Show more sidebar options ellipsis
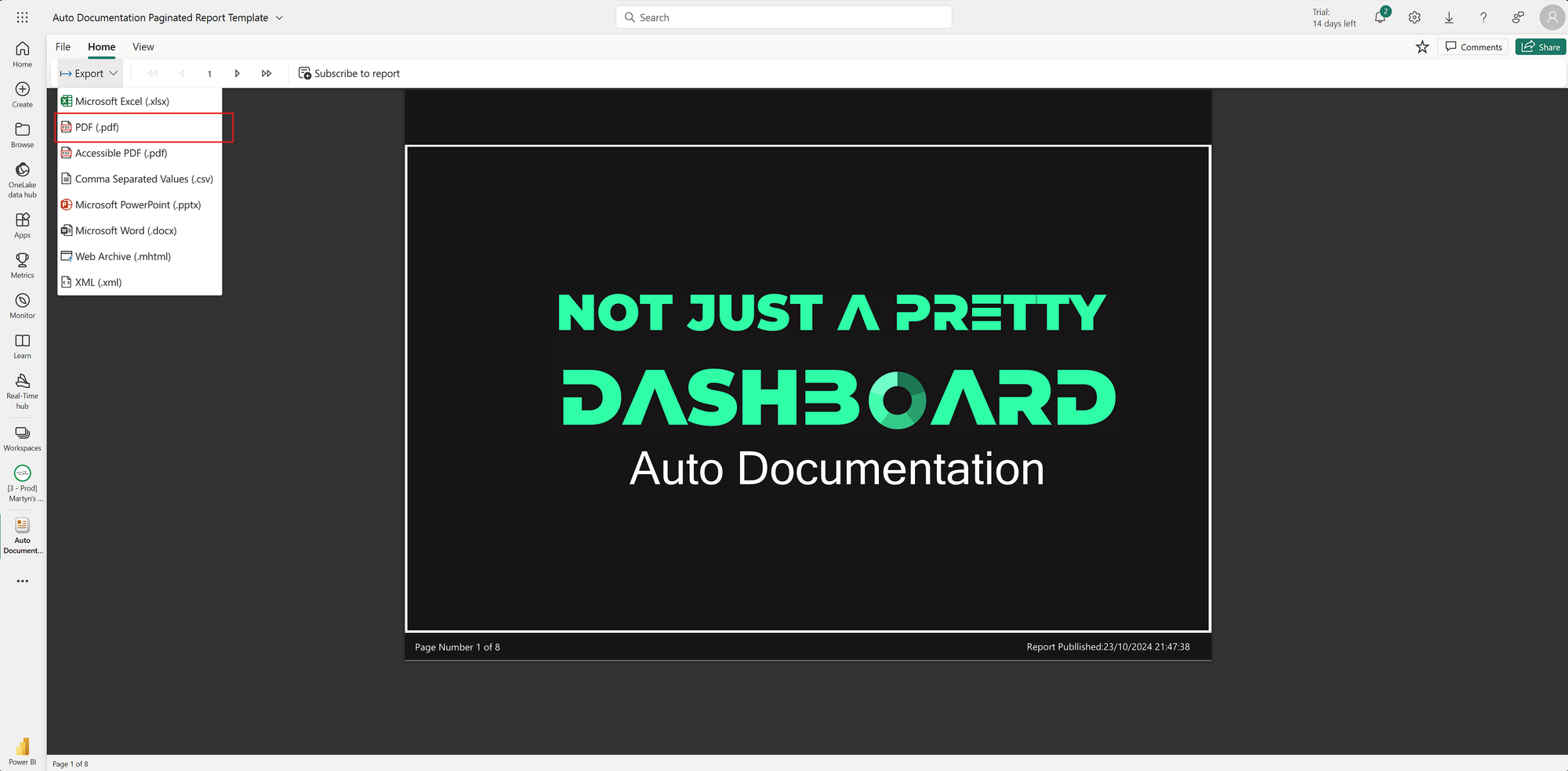The height and width of the screenshot is (771, 1568). coord(22,581)
